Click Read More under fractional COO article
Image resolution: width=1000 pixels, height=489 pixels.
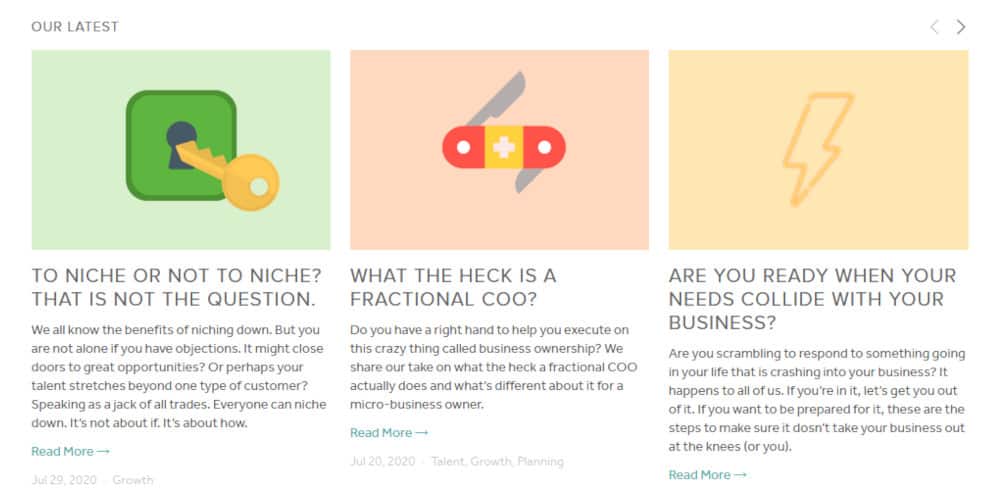[x=389, y=433]
